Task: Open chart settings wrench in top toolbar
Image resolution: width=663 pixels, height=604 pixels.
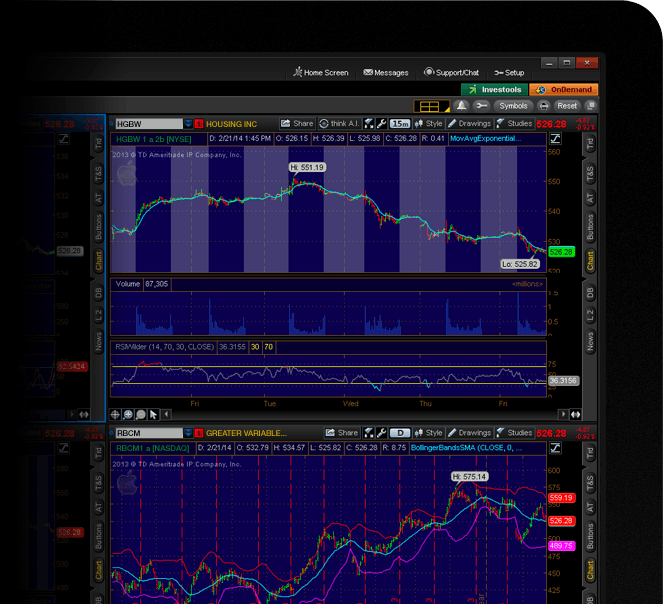Action: tap(481, 106)
